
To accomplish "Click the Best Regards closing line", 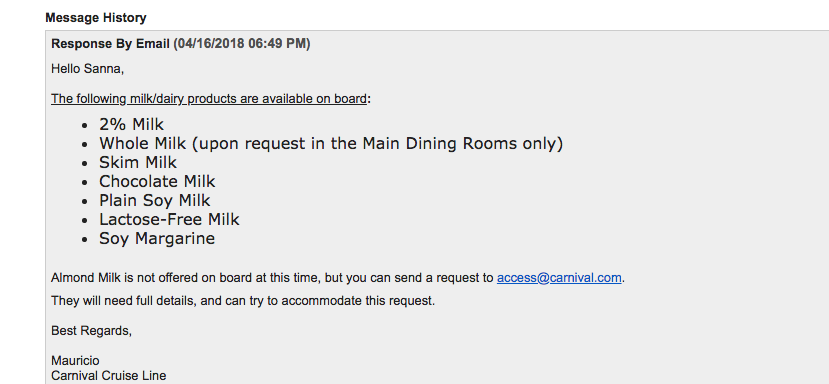I will tap(91, 331).
